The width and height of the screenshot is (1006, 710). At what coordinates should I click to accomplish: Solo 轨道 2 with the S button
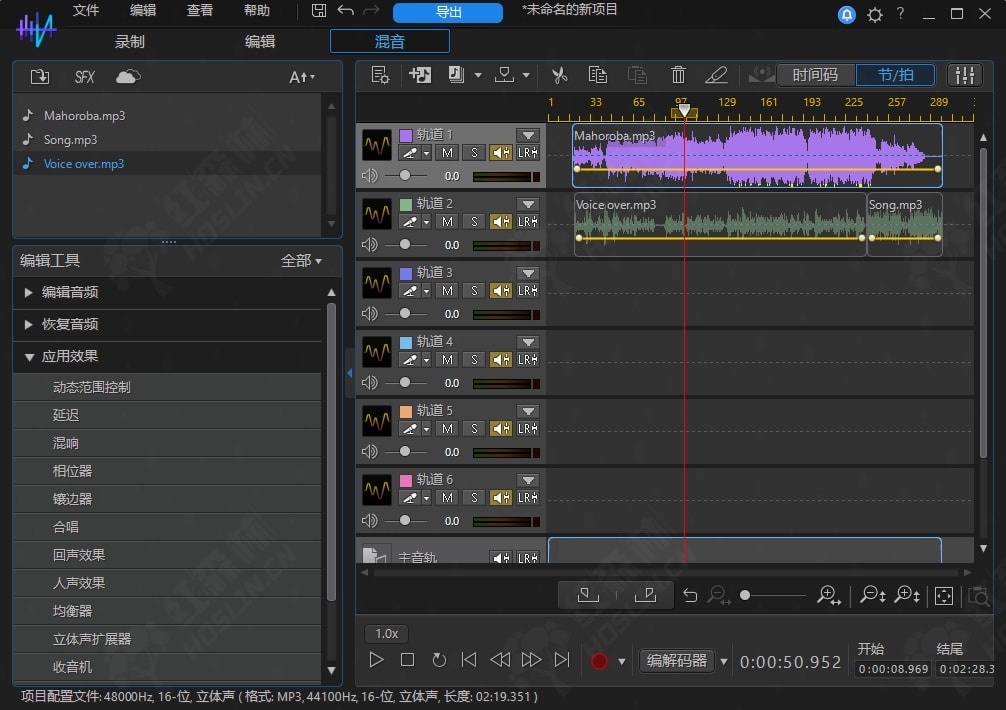click(x=473, y=222)
